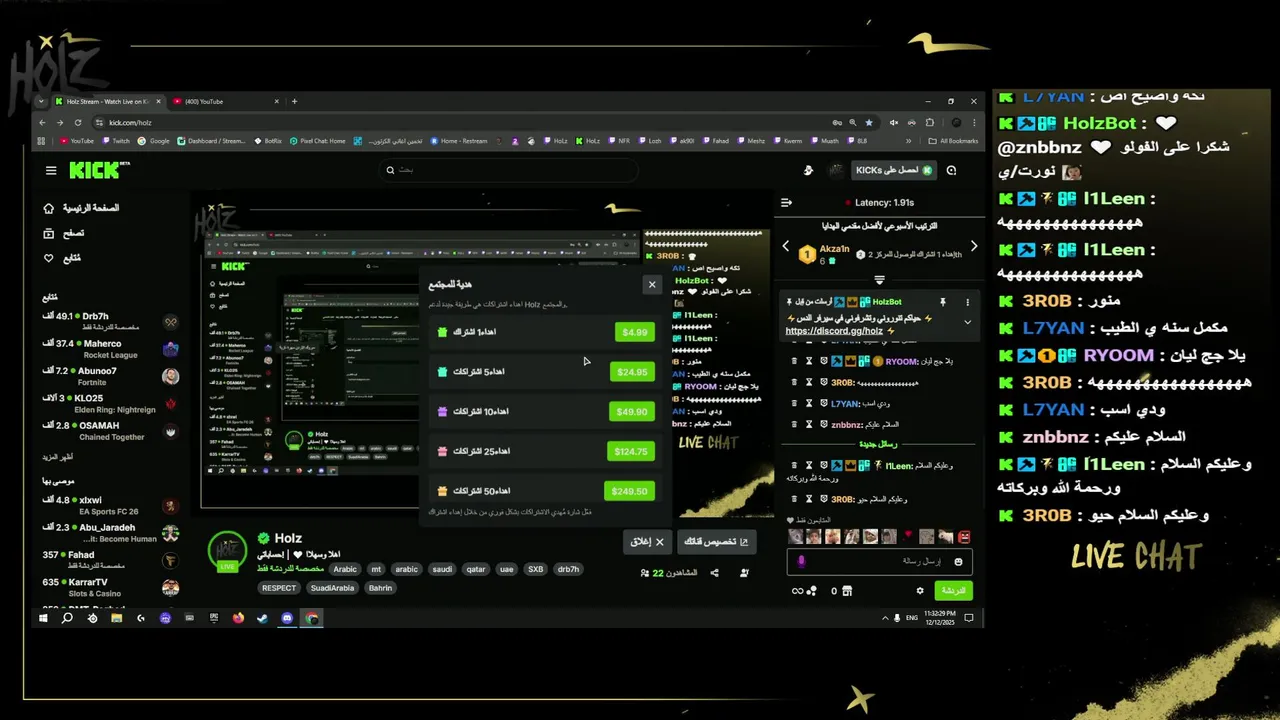
Task: Buy five gifted subs for $24.95
Action: (x=632, y=372)
